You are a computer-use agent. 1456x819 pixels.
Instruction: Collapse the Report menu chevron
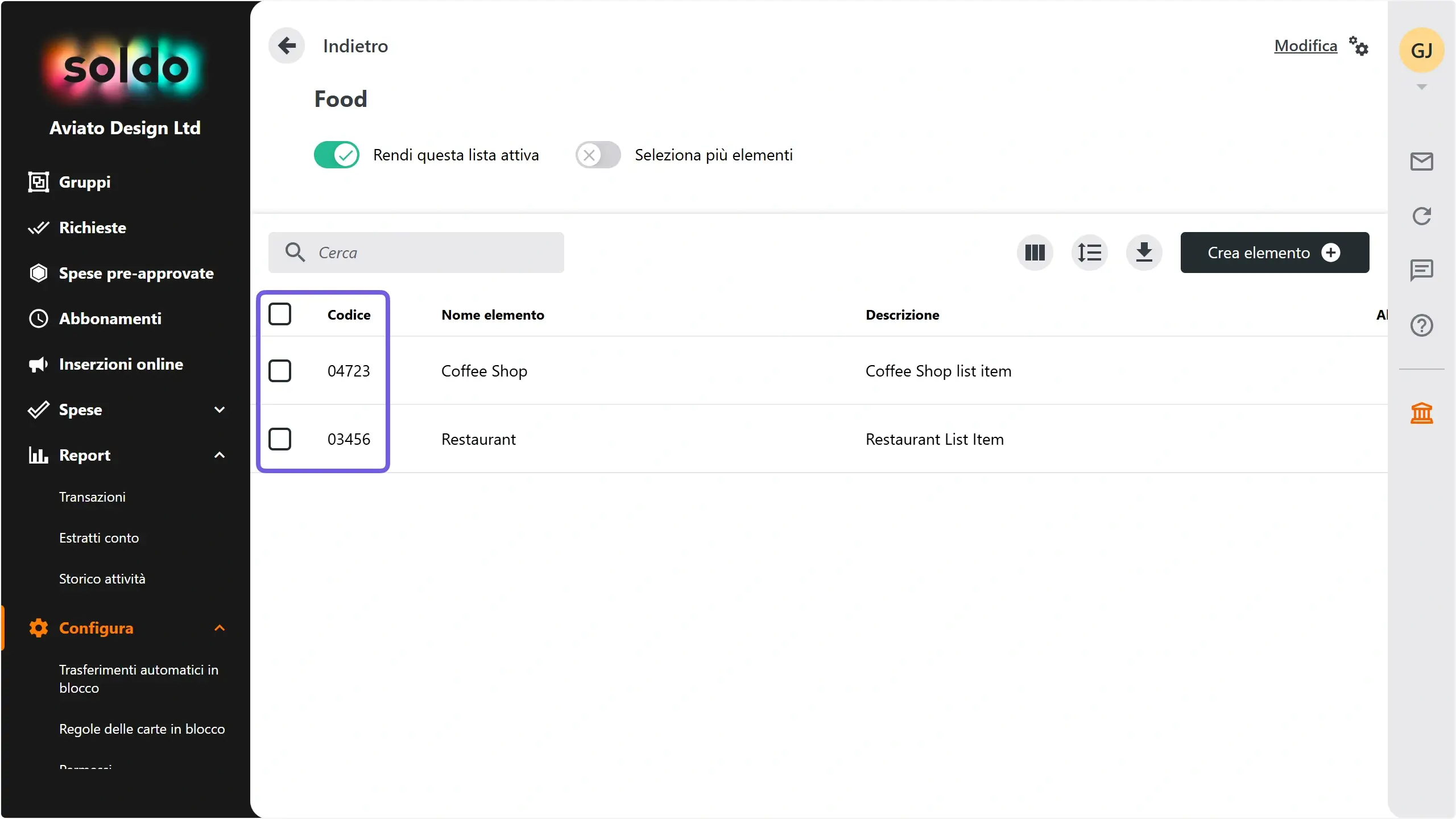220,455
